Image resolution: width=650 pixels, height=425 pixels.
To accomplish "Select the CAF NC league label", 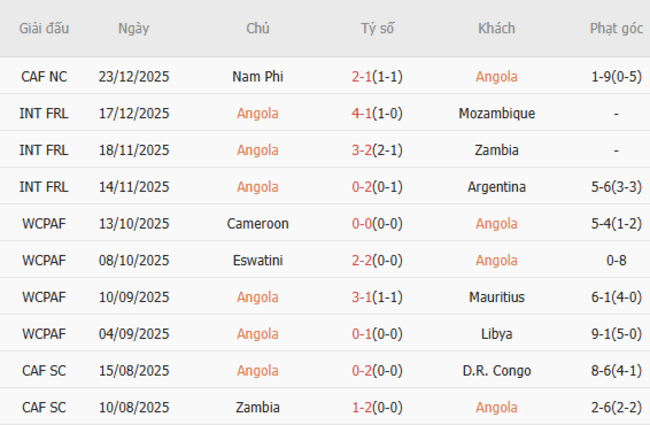I will 44,76.
